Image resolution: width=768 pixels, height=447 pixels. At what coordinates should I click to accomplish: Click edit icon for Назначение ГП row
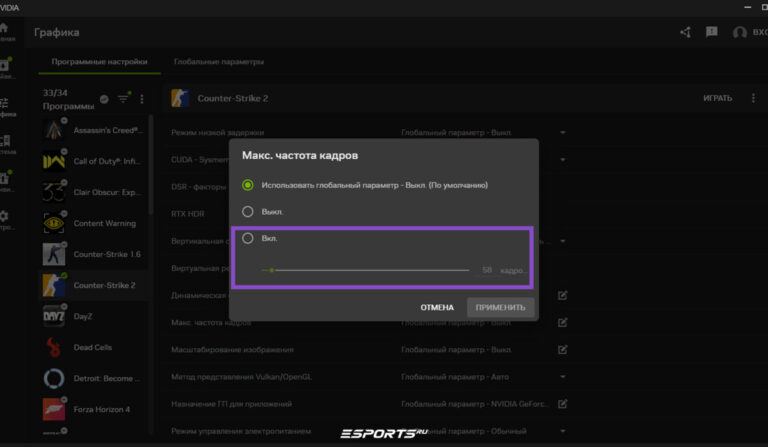click(x=562, y=404)
